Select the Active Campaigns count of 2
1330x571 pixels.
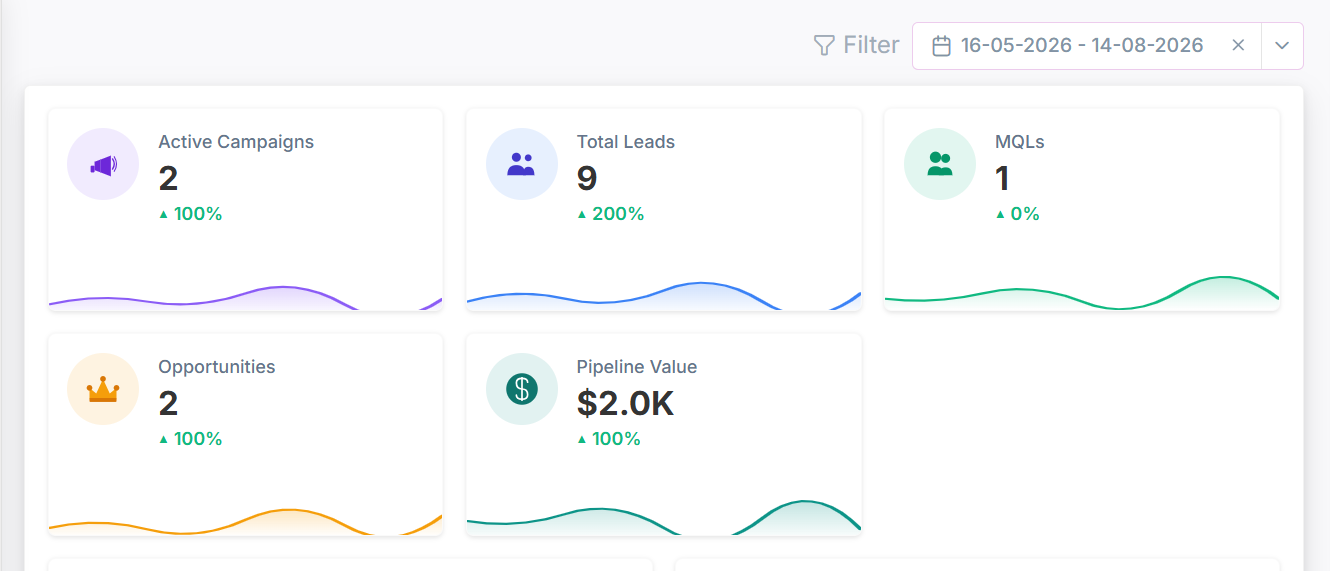coord(168,178)
